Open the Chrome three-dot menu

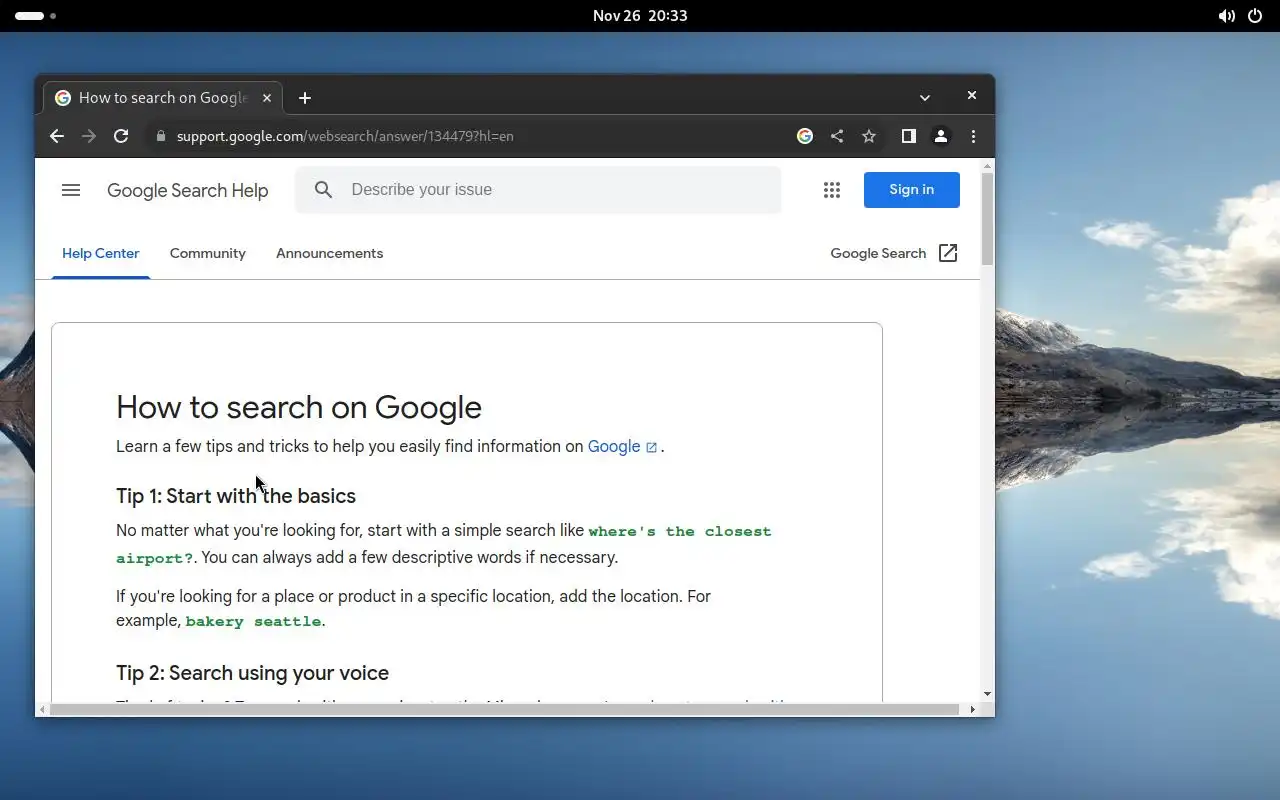[x=973, y=136]
